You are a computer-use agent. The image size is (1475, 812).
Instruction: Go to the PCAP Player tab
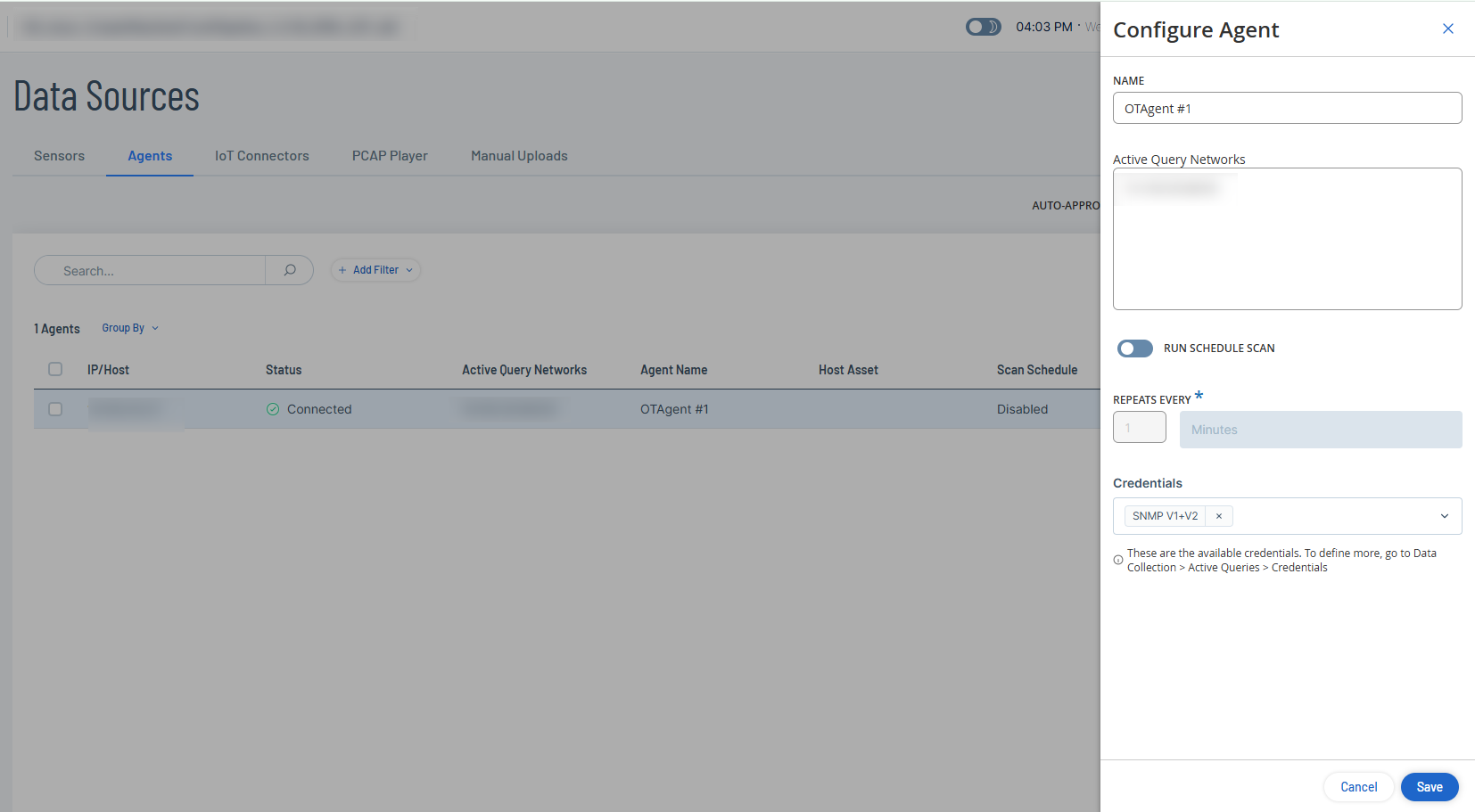coord(390,156)
